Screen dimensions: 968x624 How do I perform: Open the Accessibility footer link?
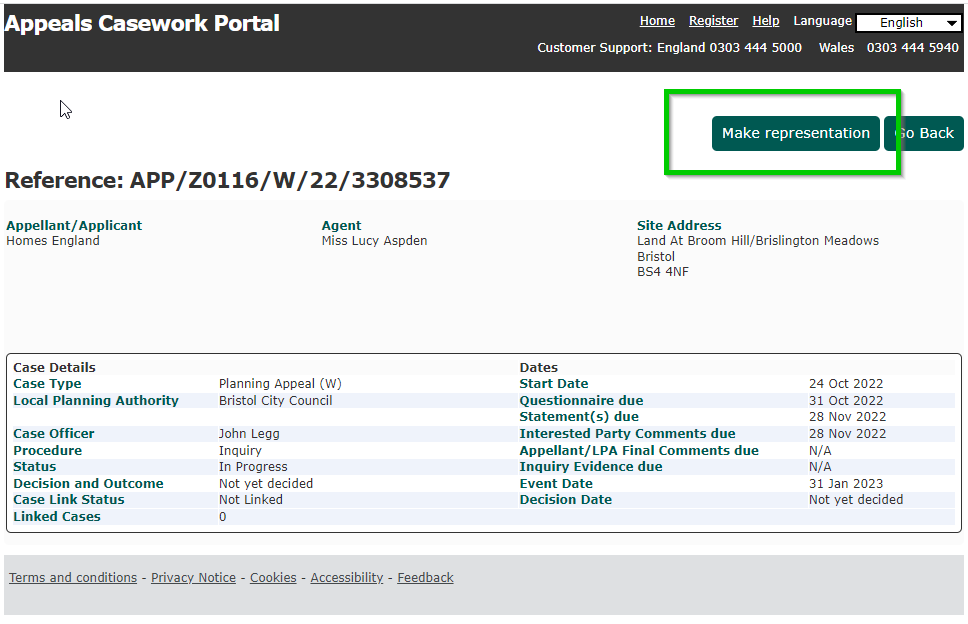pos(346,578)
